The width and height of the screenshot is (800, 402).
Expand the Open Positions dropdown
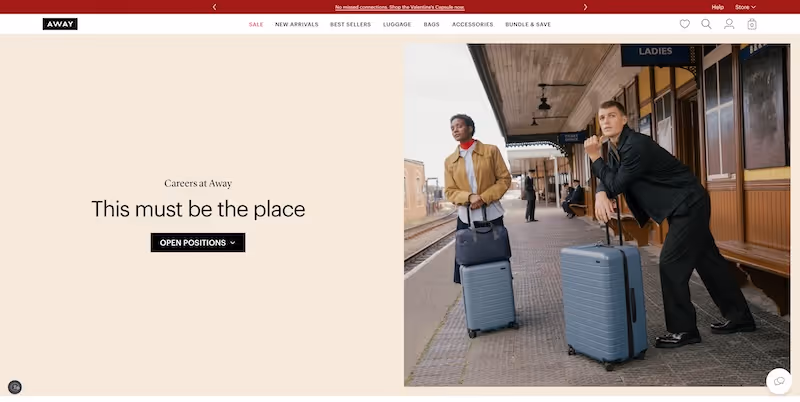tap(198, 243)
